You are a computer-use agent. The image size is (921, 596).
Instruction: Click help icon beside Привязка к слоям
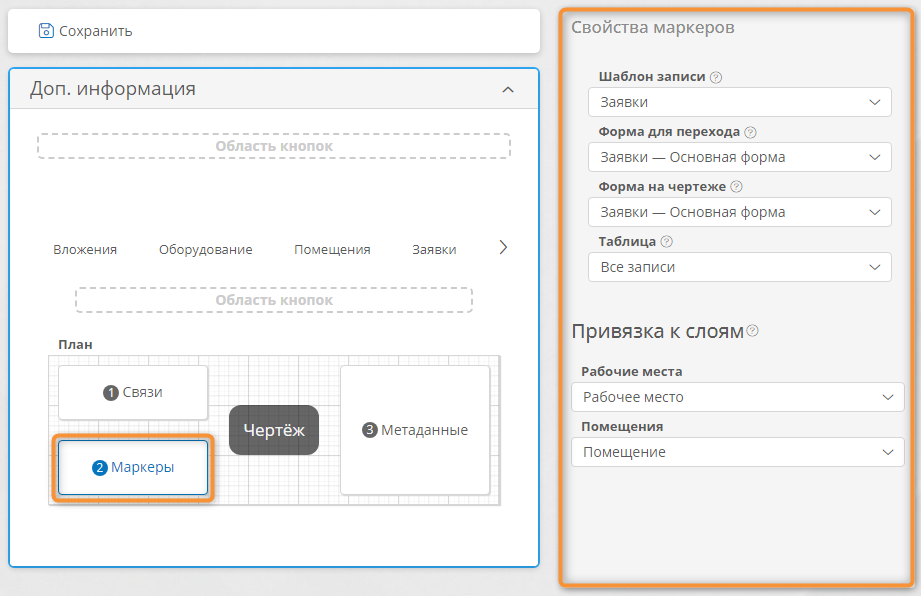tap(752, 331)
